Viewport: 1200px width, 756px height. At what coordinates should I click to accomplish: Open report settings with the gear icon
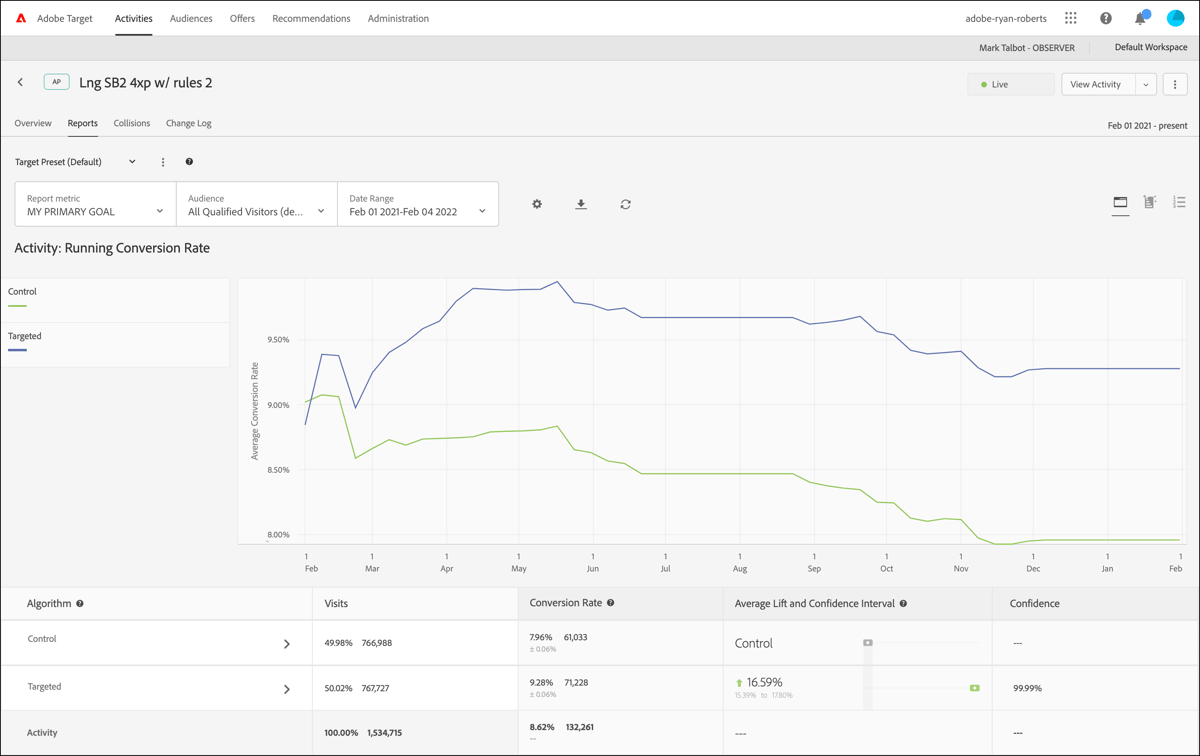pos(537,204)
